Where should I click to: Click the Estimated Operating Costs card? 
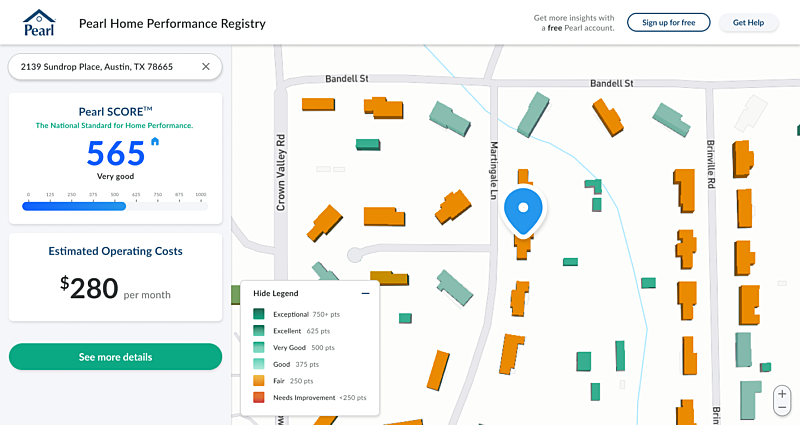tap(115, 277)
